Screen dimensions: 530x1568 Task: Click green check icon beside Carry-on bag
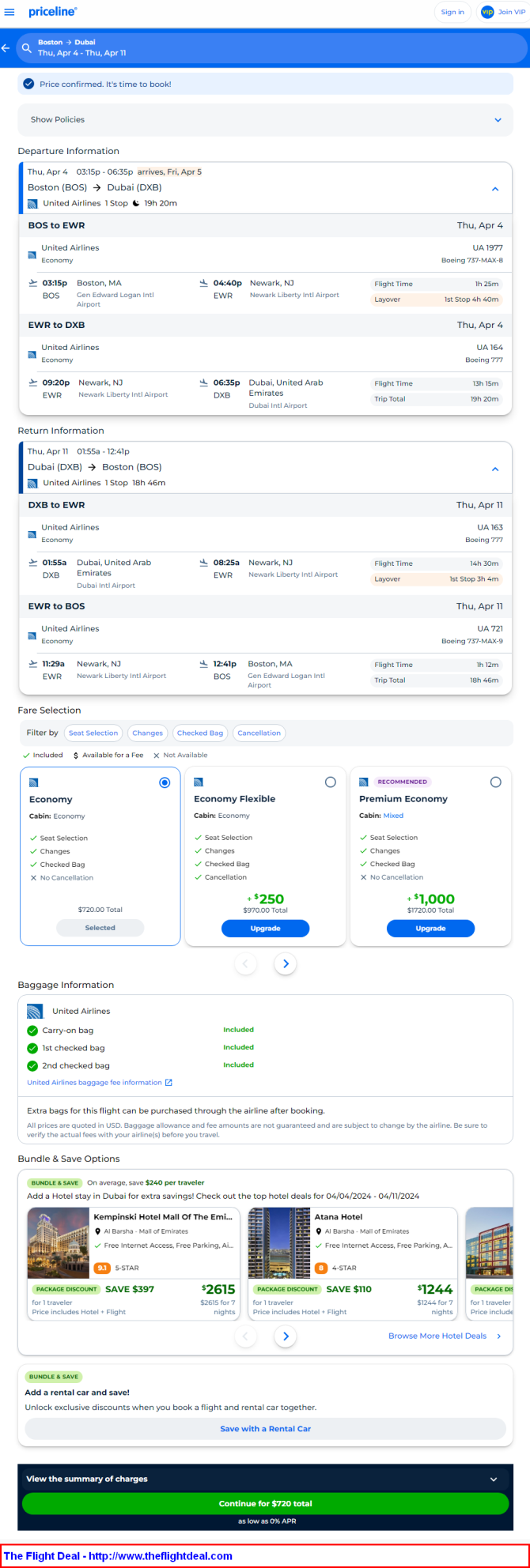(x=32, y=1031)
